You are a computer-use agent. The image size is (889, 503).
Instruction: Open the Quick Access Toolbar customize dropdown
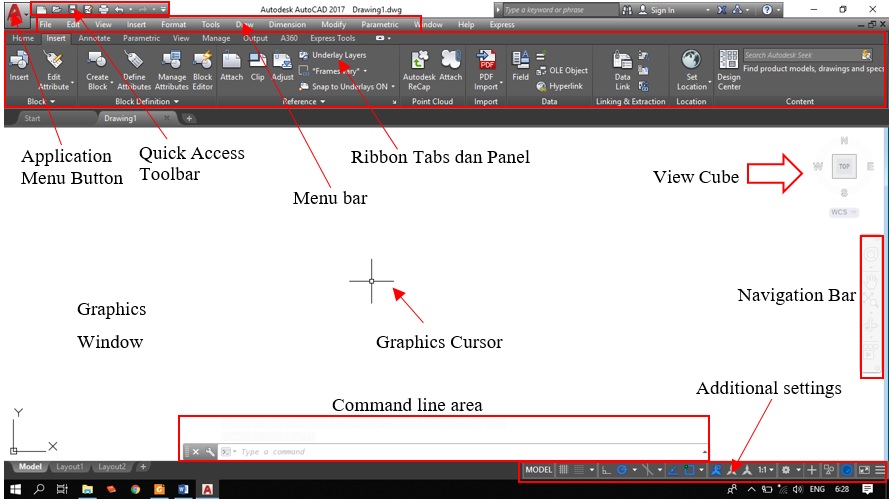point(163,10)
